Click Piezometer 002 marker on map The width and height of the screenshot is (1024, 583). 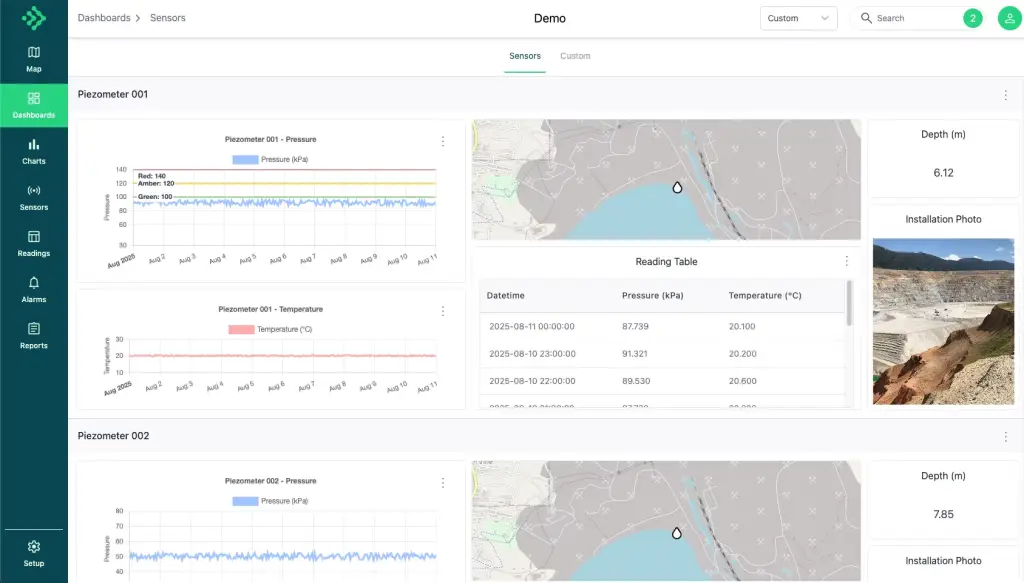coord(677,533)
